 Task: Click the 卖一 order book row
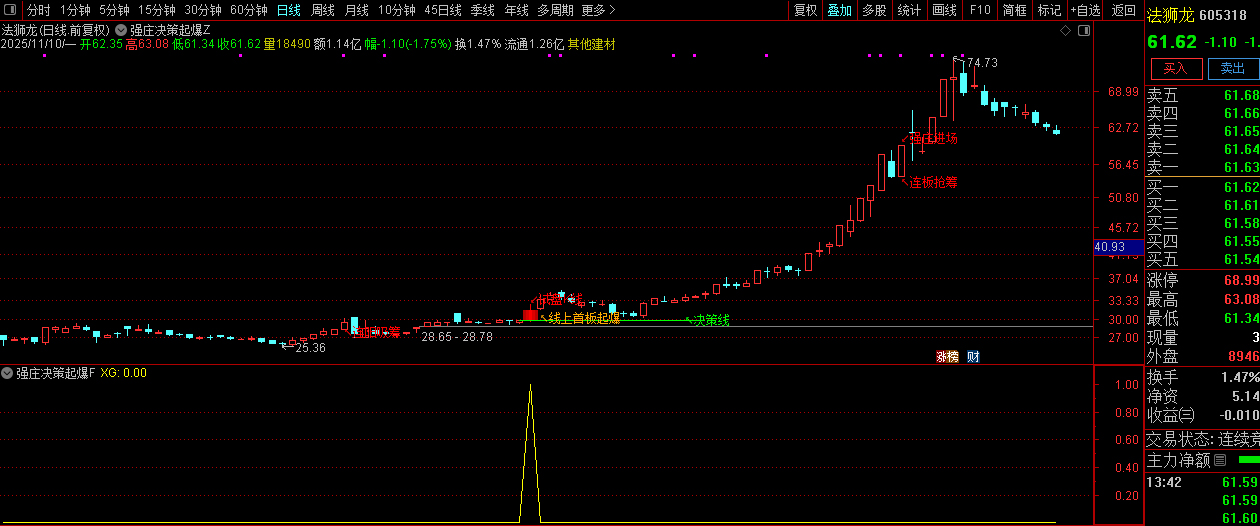coord(1202,167)
